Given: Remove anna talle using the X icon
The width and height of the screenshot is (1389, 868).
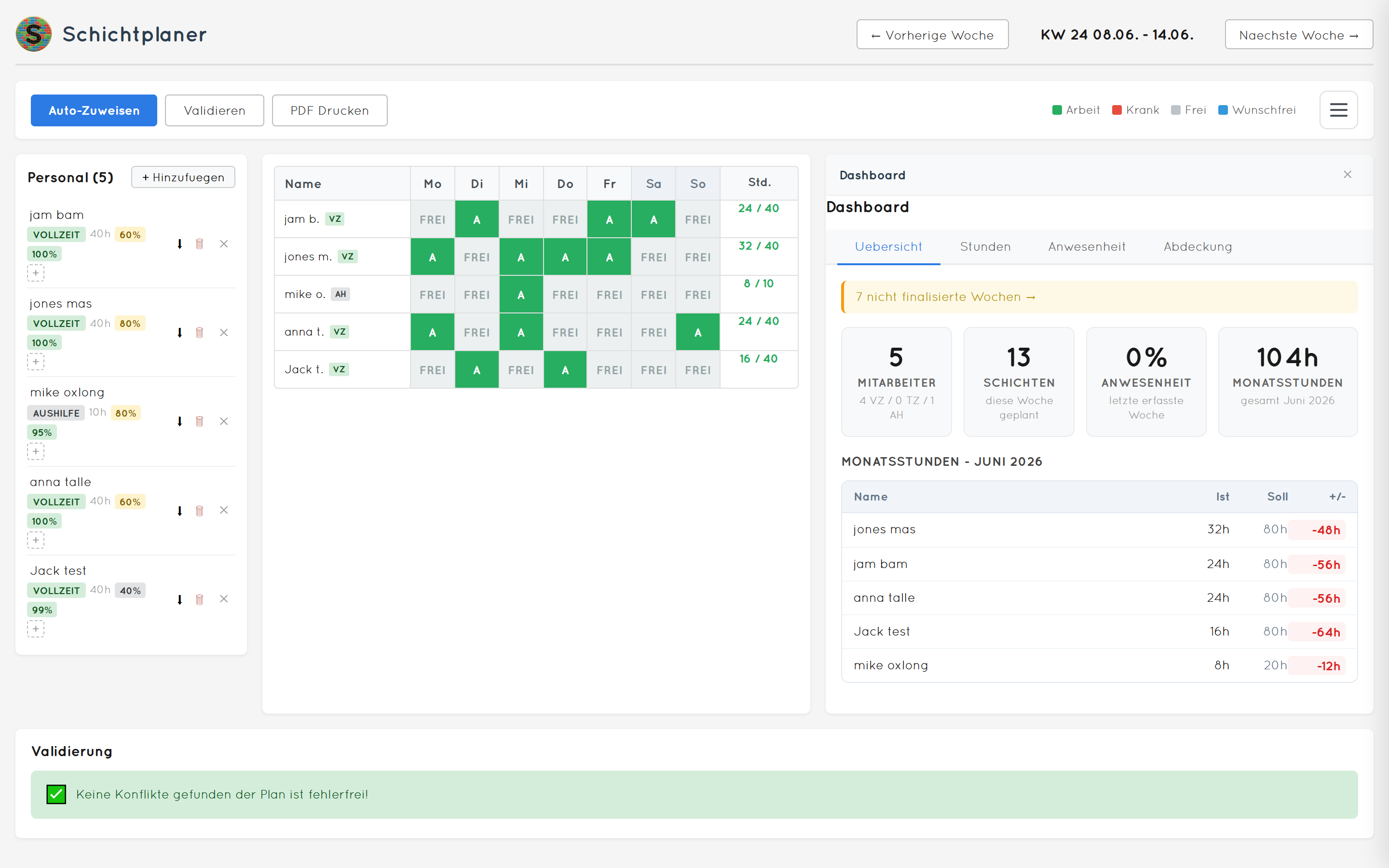Looking at the screenshot, I should click(224, 510).
